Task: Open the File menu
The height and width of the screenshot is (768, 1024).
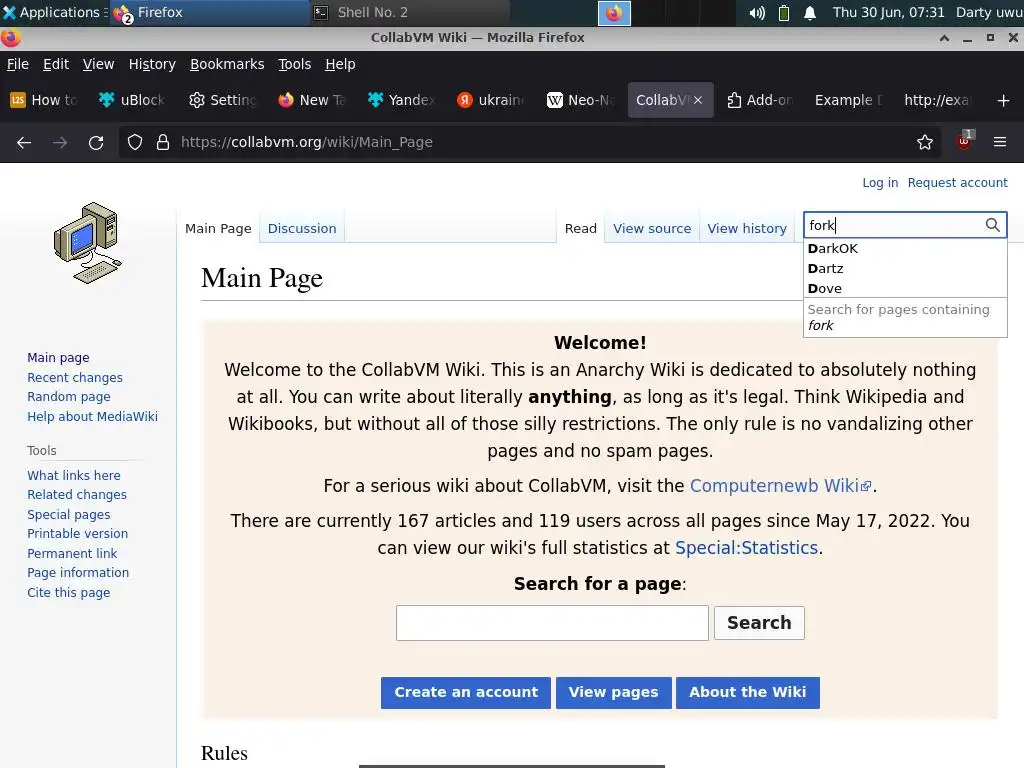Action: (x=18, y=64)
